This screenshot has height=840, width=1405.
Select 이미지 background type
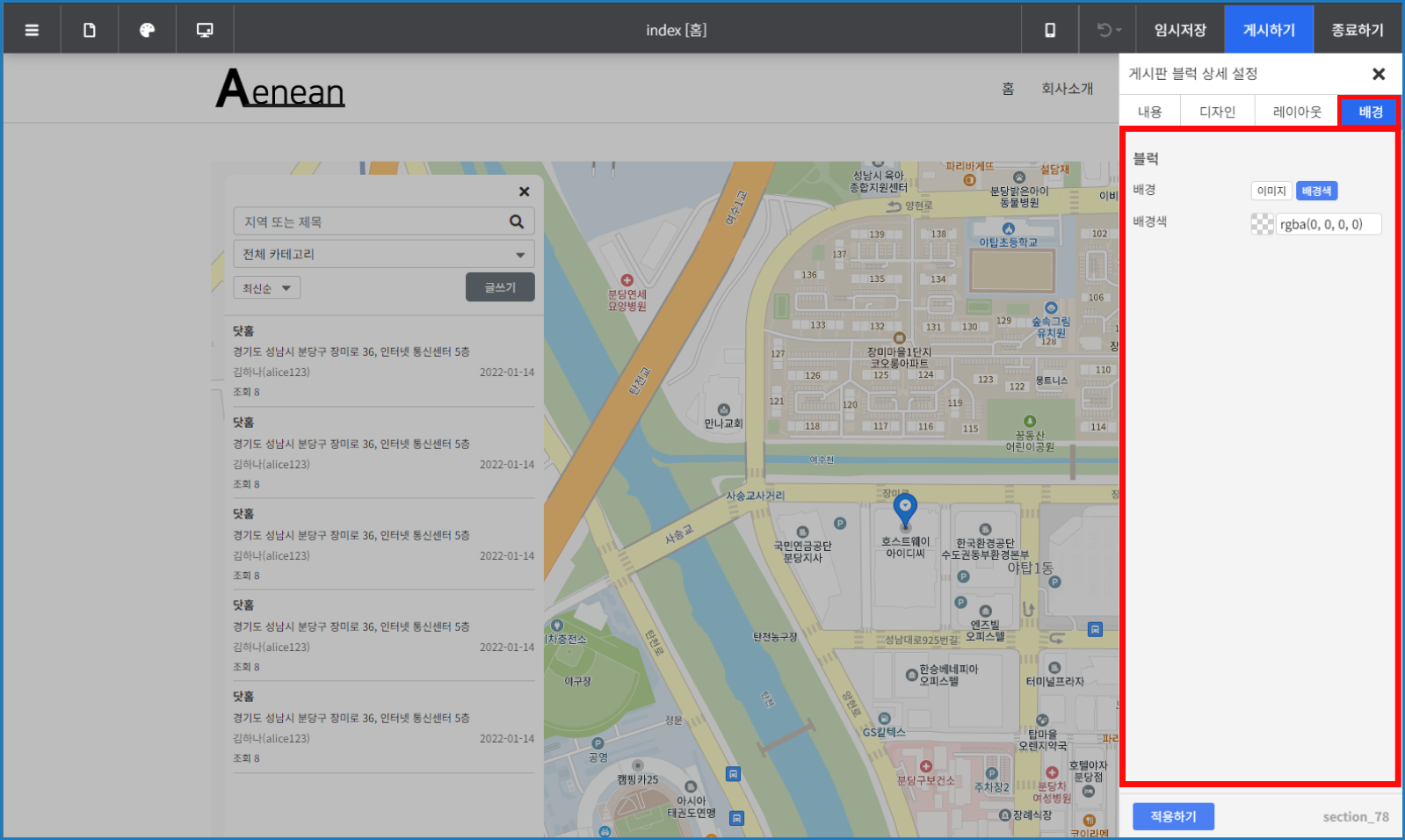(x=1271, y=191)
